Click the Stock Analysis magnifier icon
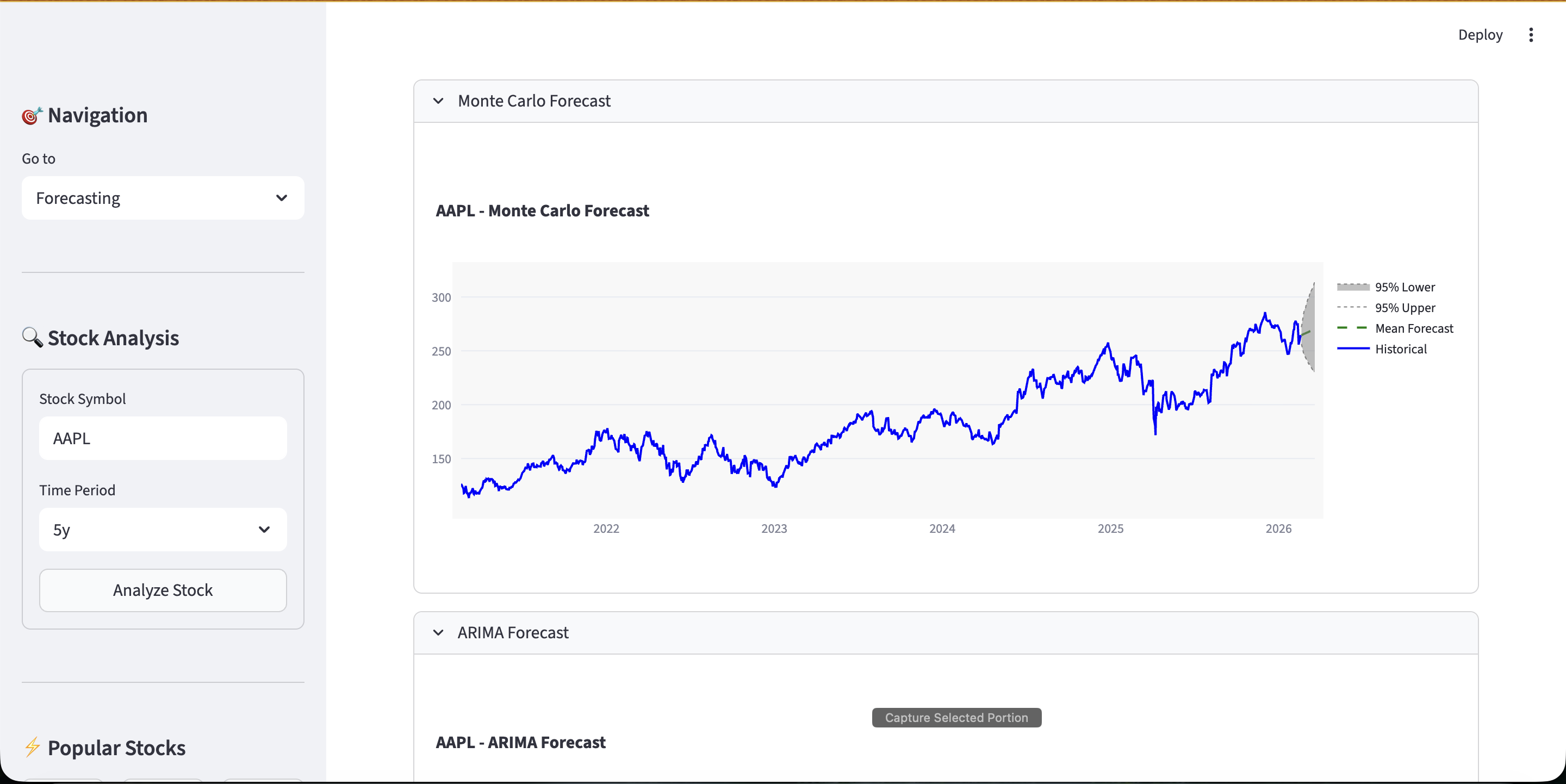The width and height of the screenshot is (1566, 784). tap(32, 337)
